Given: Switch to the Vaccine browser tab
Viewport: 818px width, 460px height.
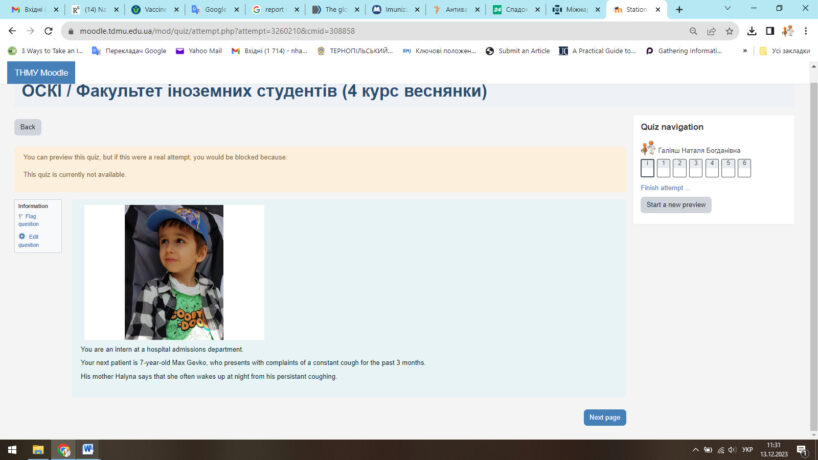Looking at the screenshot, I should pos(153,9).
